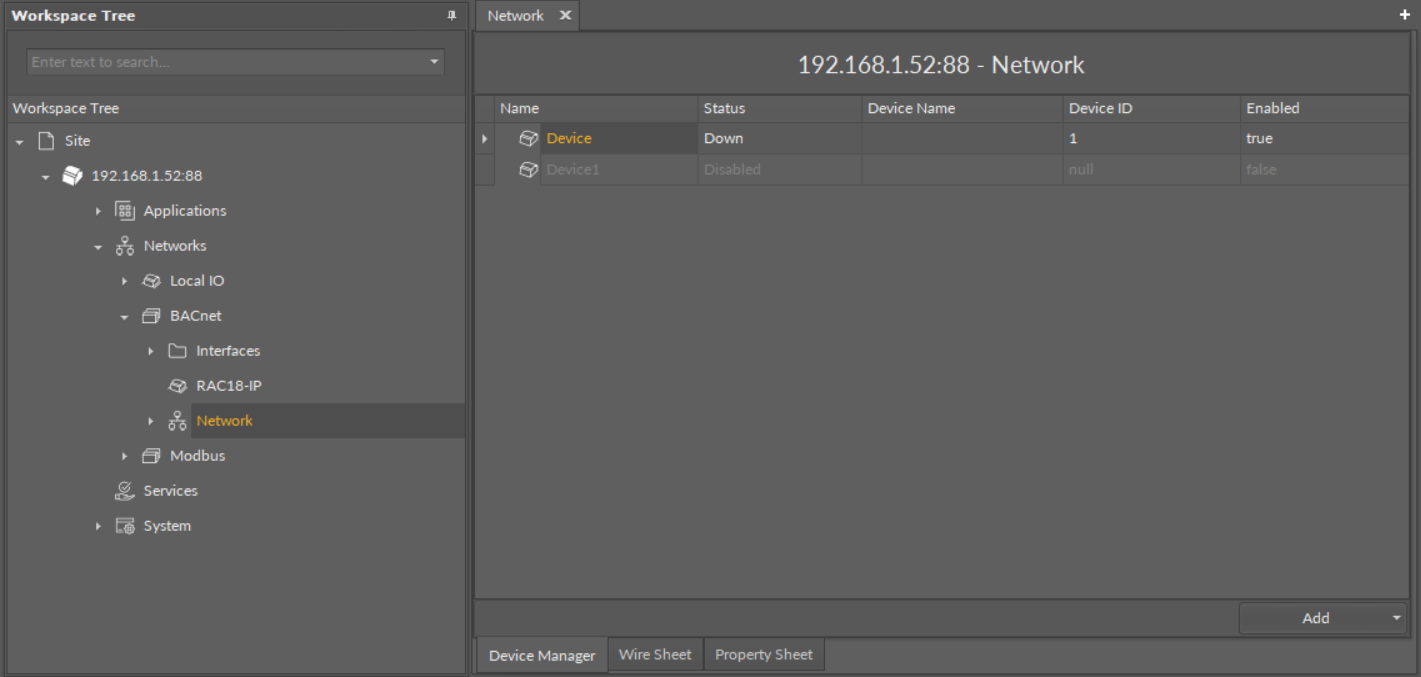Click the pin icon on the Workspace Tree panel
The width and height of the screenshot is (1421, 677).
tap(450, 15)
